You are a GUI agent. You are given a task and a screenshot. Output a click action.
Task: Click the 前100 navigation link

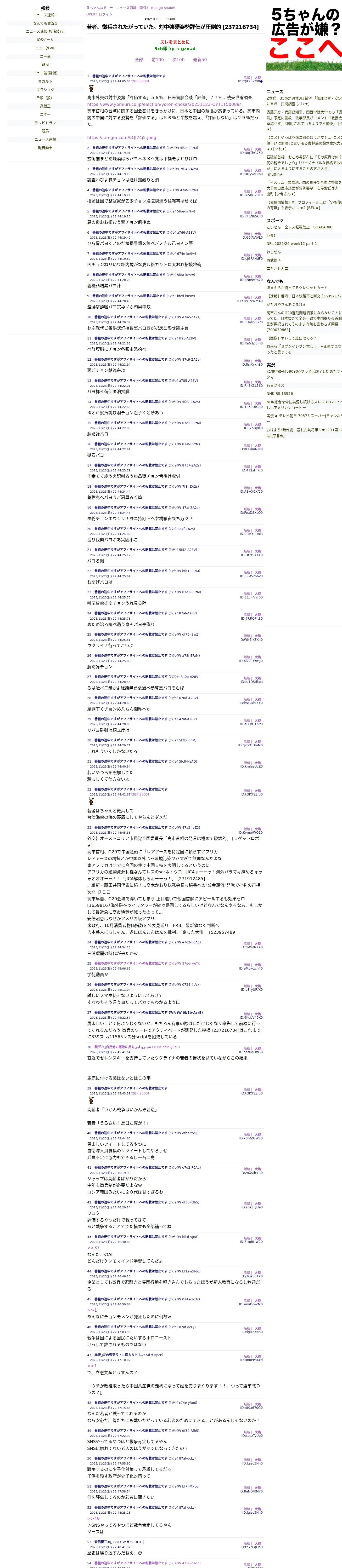pos(157,60)
